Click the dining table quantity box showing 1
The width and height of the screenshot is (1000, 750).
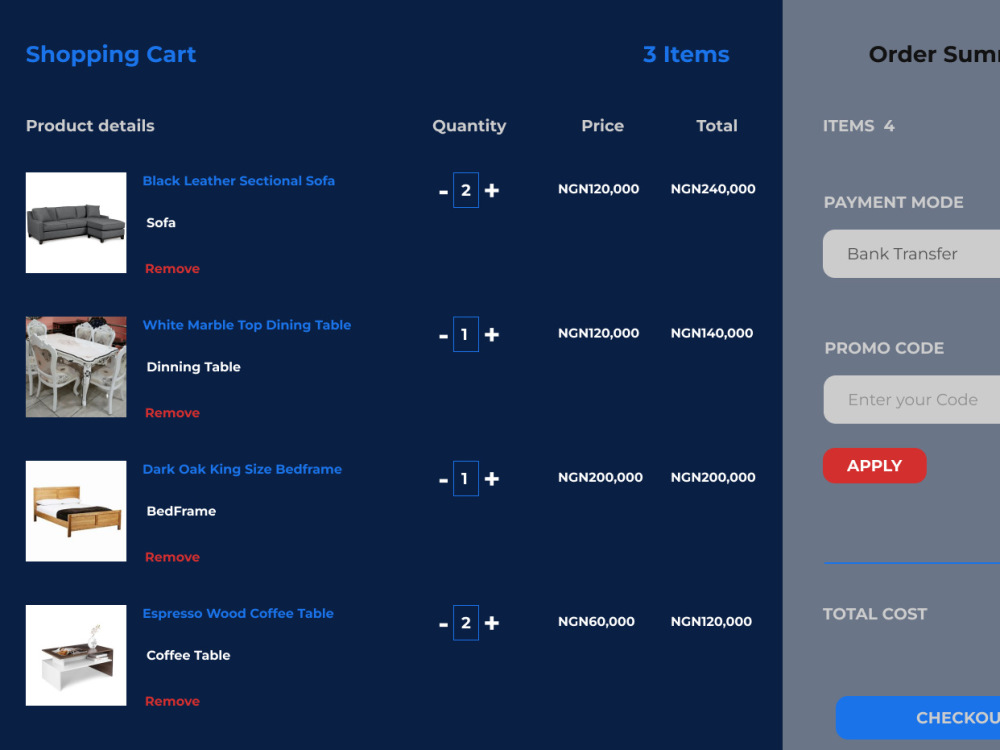click(466, 334)
